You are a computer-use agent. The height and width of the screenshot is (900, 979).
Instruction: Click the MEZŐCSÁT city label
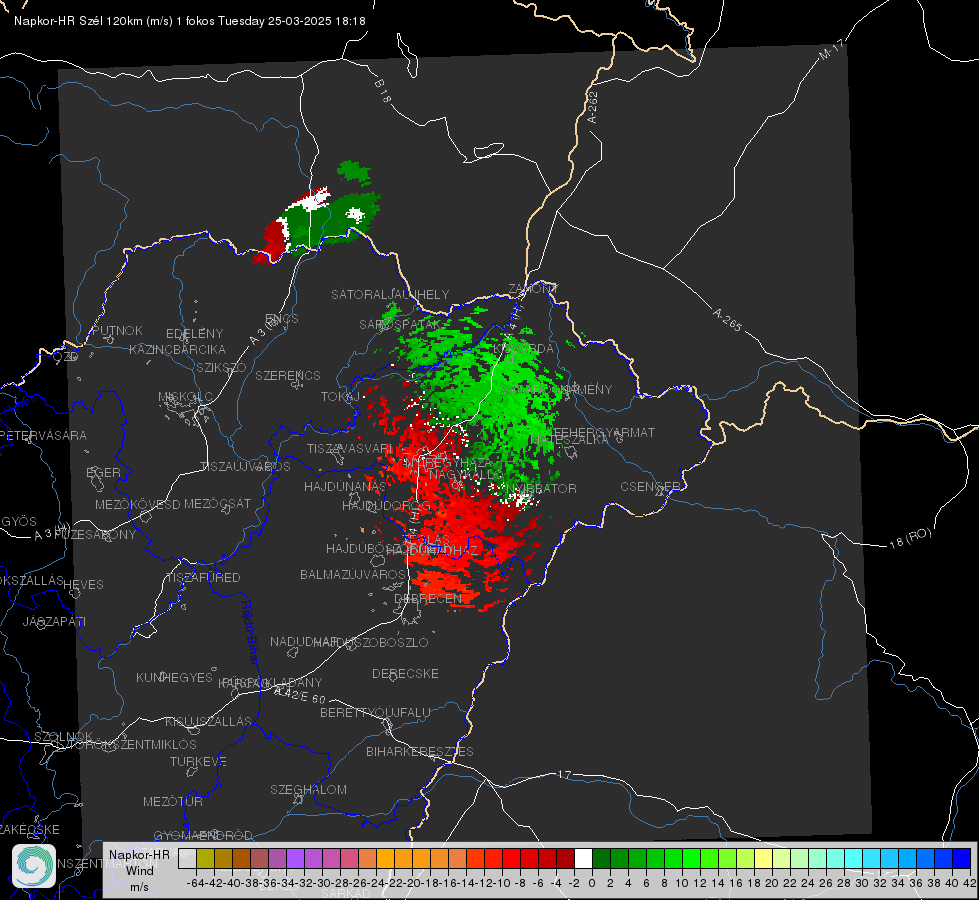click(x=217, y=503)
